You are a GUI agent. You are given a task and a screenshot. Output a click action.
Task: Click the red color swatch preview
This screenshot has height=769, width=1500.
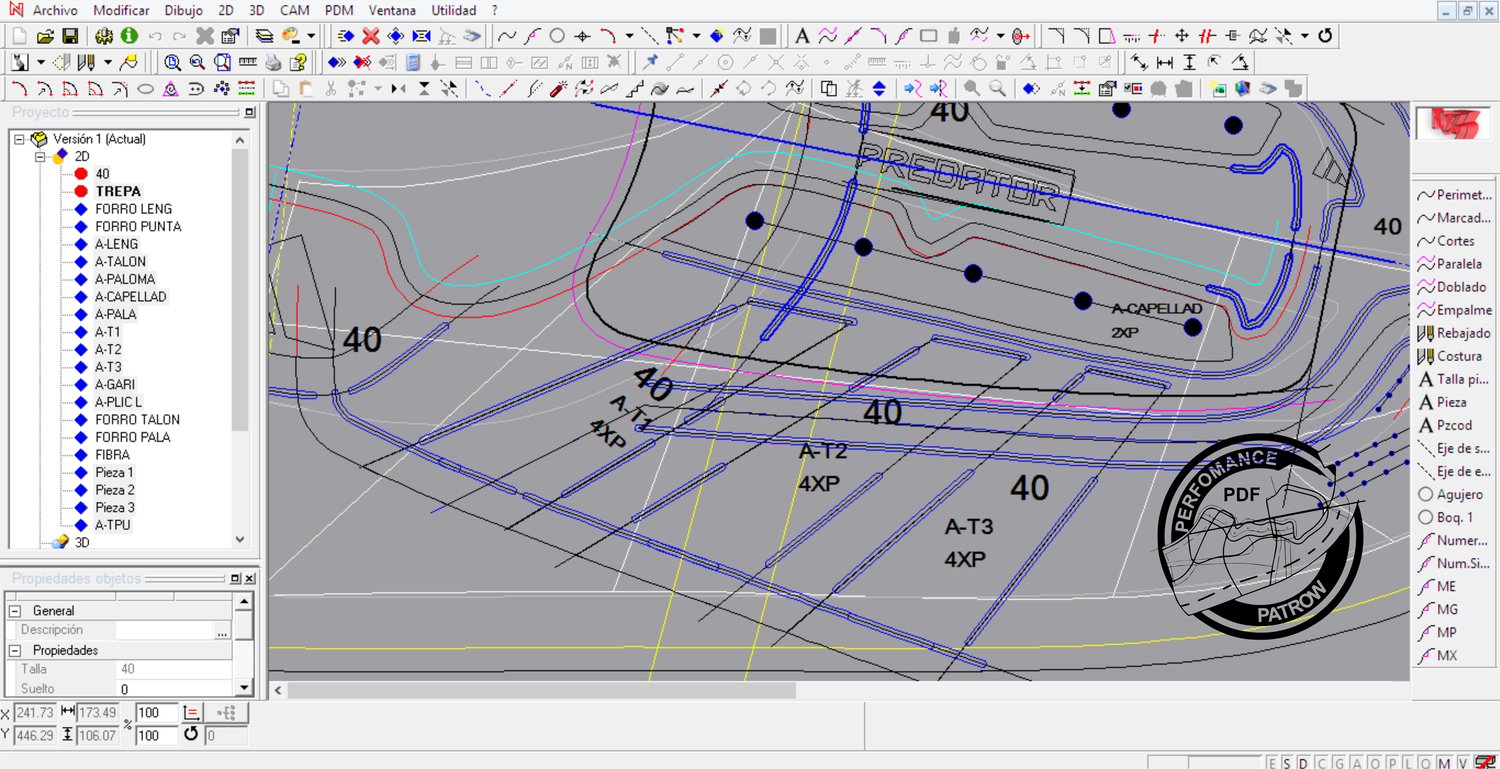coord(1453,123)
